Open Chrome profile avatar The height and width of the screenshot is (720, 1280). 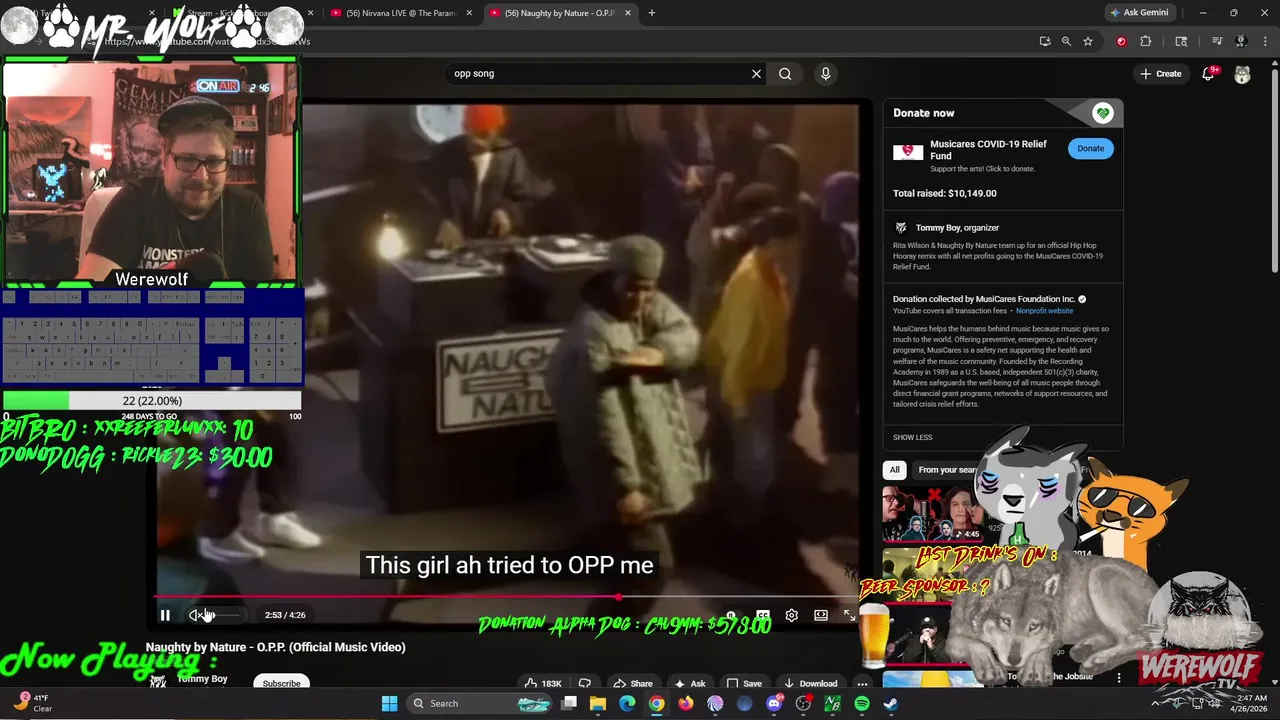click(1241, 41)
